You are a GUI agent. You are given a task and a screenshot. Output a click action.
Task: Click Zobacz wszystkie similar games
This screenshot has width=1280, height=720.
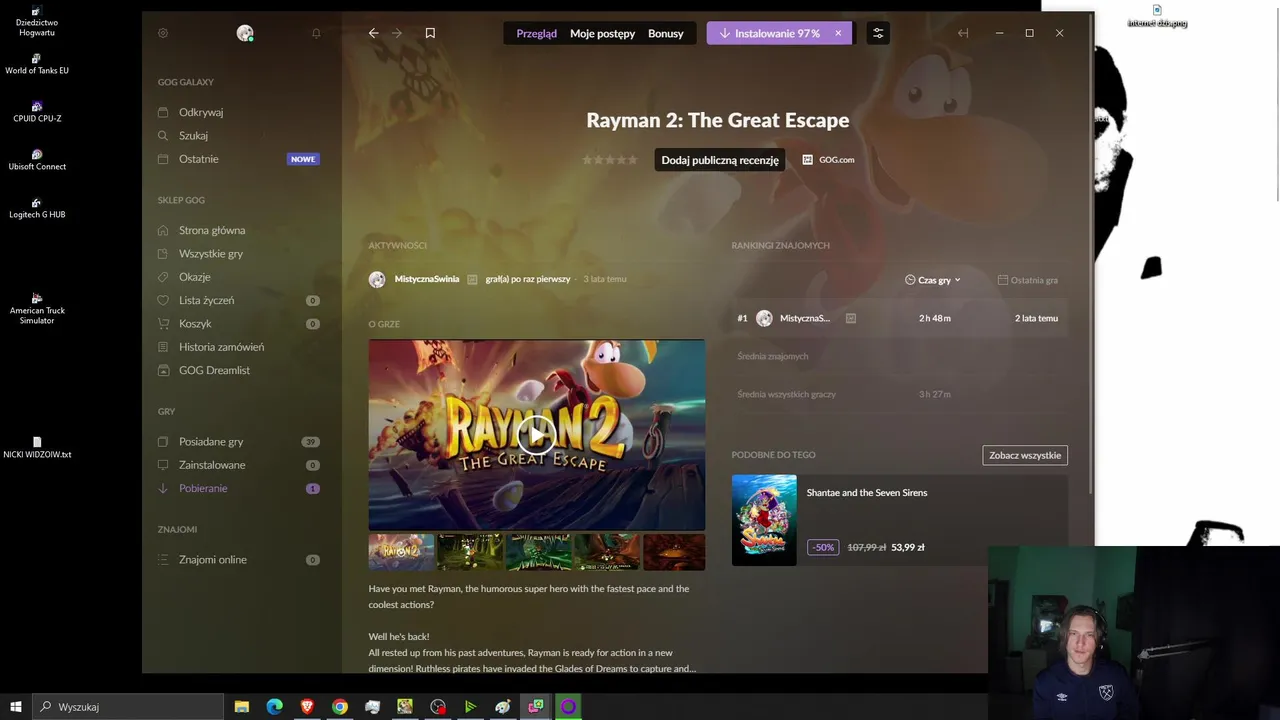1025,455
